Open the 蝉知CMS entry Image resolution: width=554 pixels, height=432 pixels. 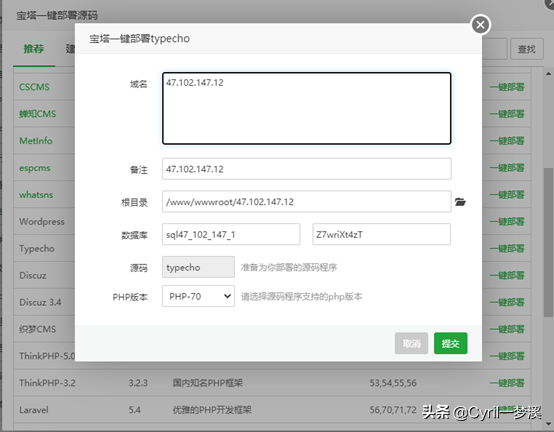tap(37, 114)
